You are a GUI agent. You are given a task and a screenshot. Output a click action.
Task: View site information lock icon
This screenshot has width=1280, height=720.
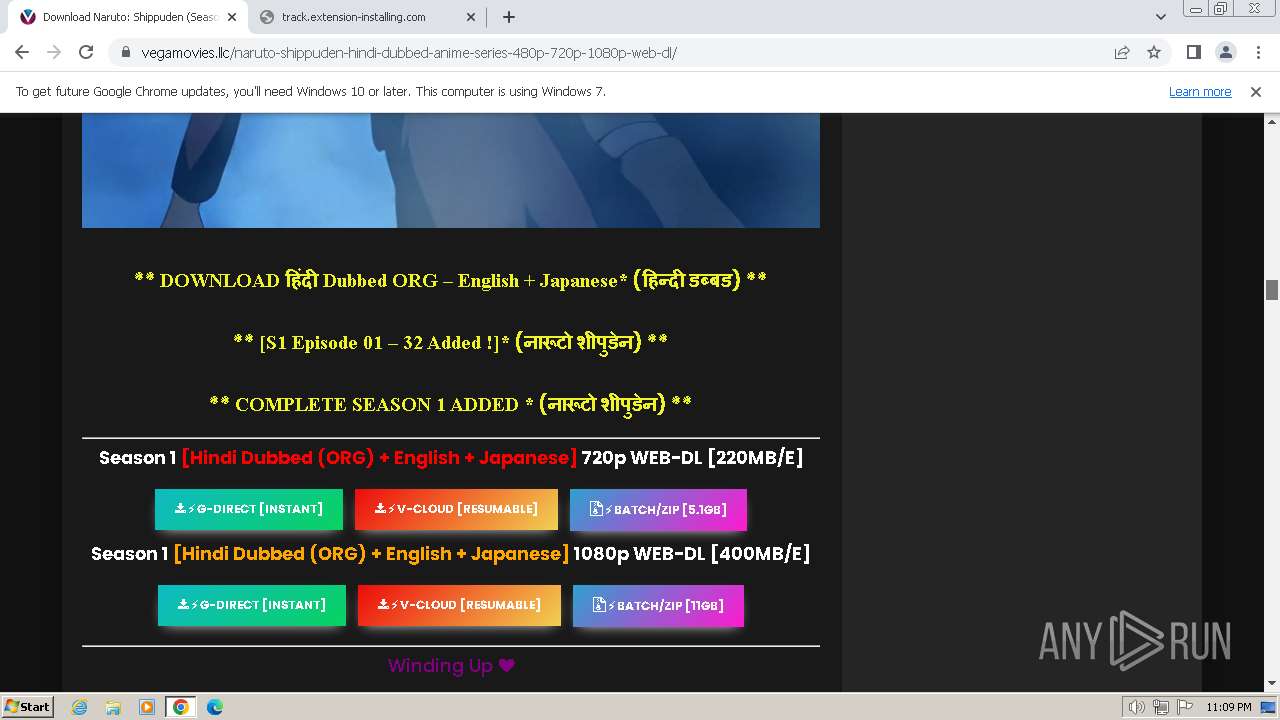[126, 52]
